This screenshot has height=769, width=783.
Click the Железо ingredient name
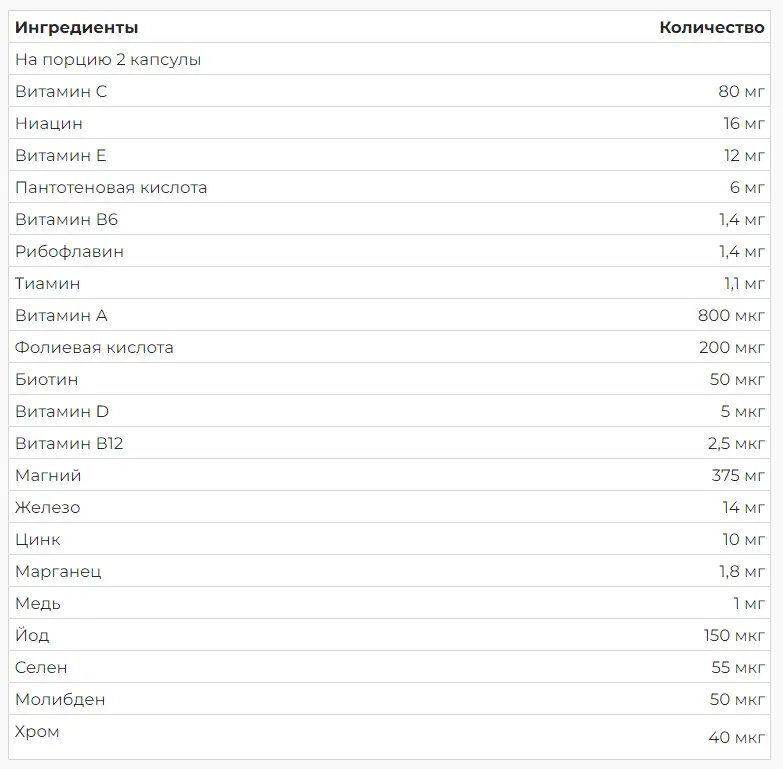(47, 508)
